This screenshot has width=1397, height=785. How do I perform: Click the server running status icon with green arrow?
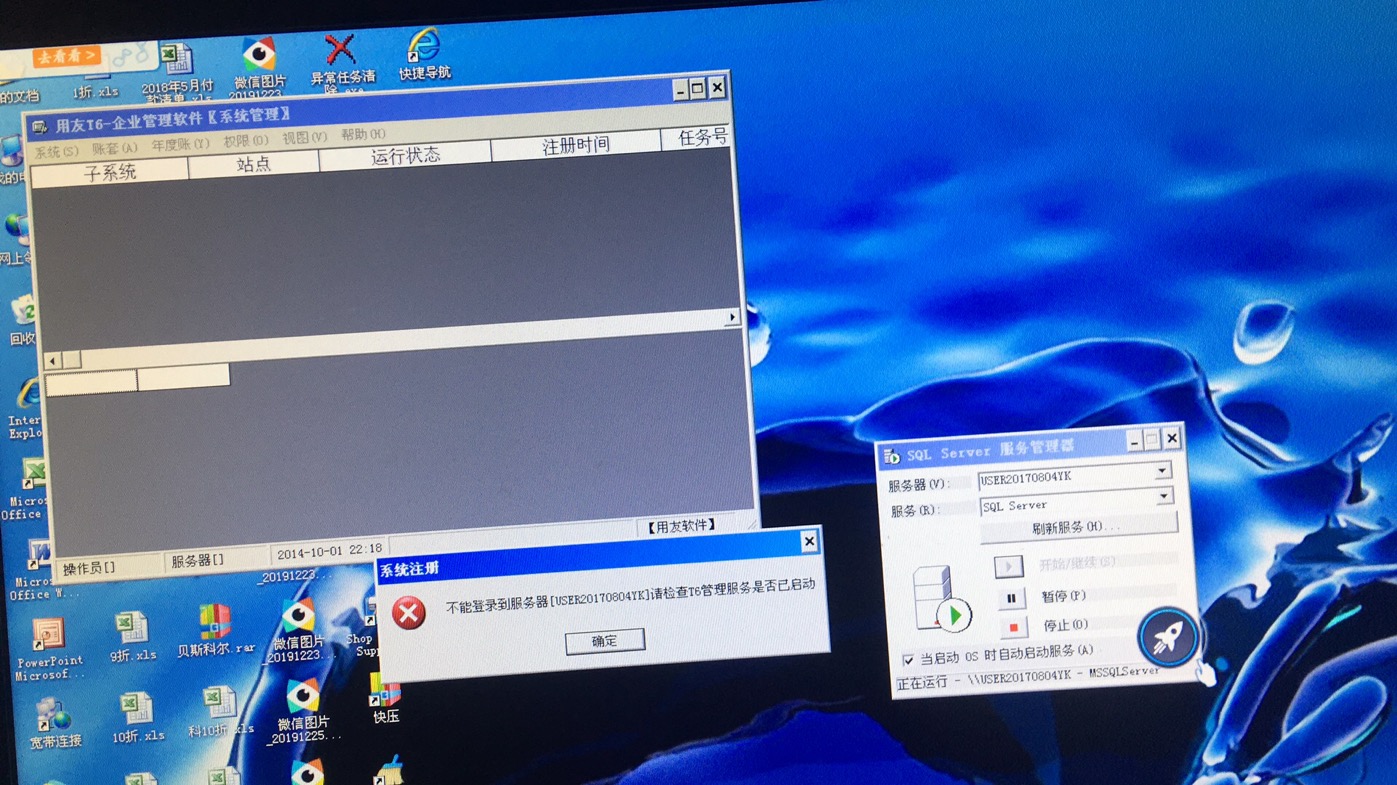942,599
